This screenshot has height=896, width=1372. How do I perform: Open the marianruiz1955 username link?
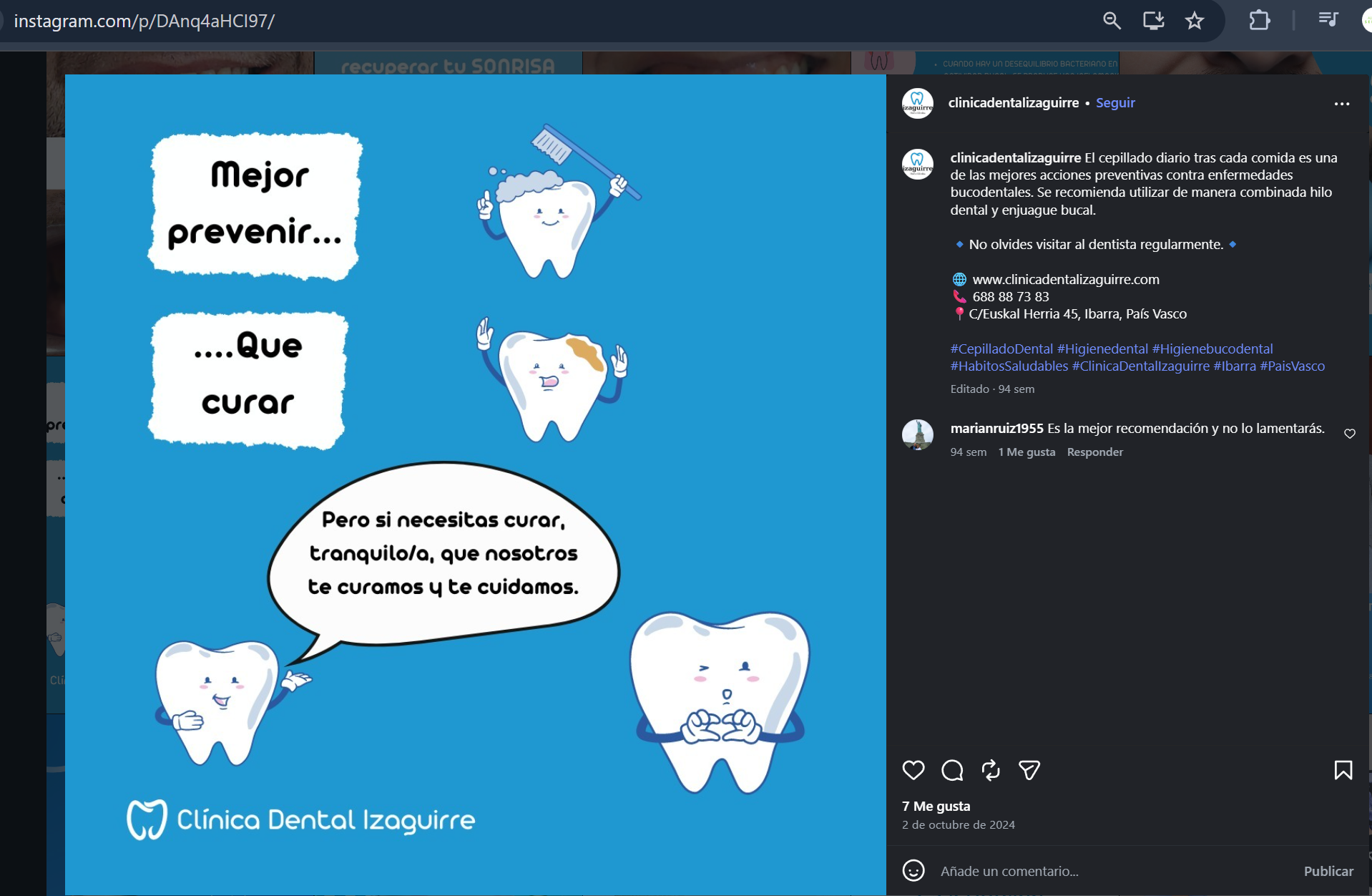pos(997,428)
